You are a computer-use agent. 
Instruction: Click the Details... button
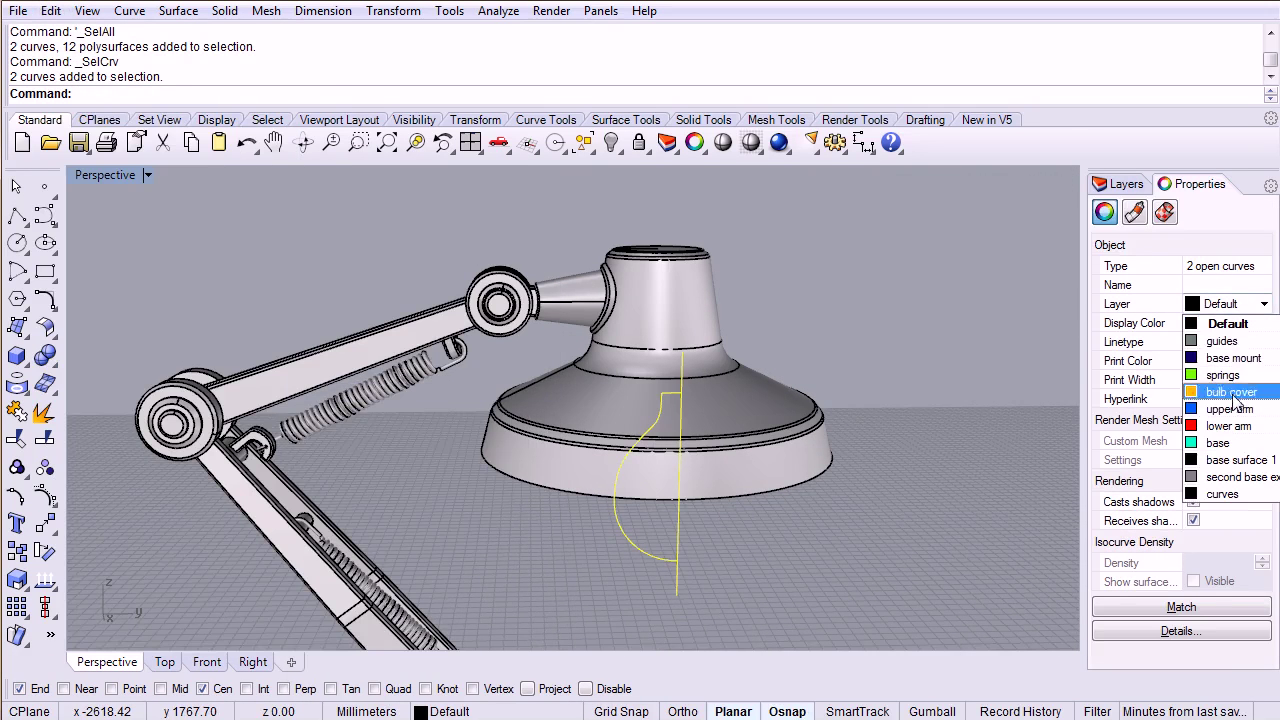(x=1181, y=631)
